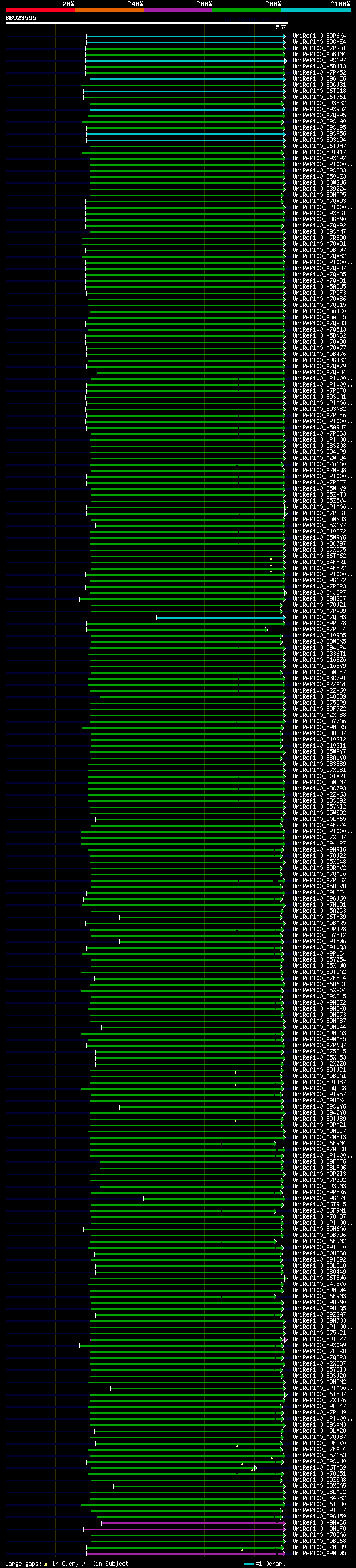This screenshot has height=1568, width=356.
Task: Select the UniRef100_B9GJ31 label
Action: (319, 85)
